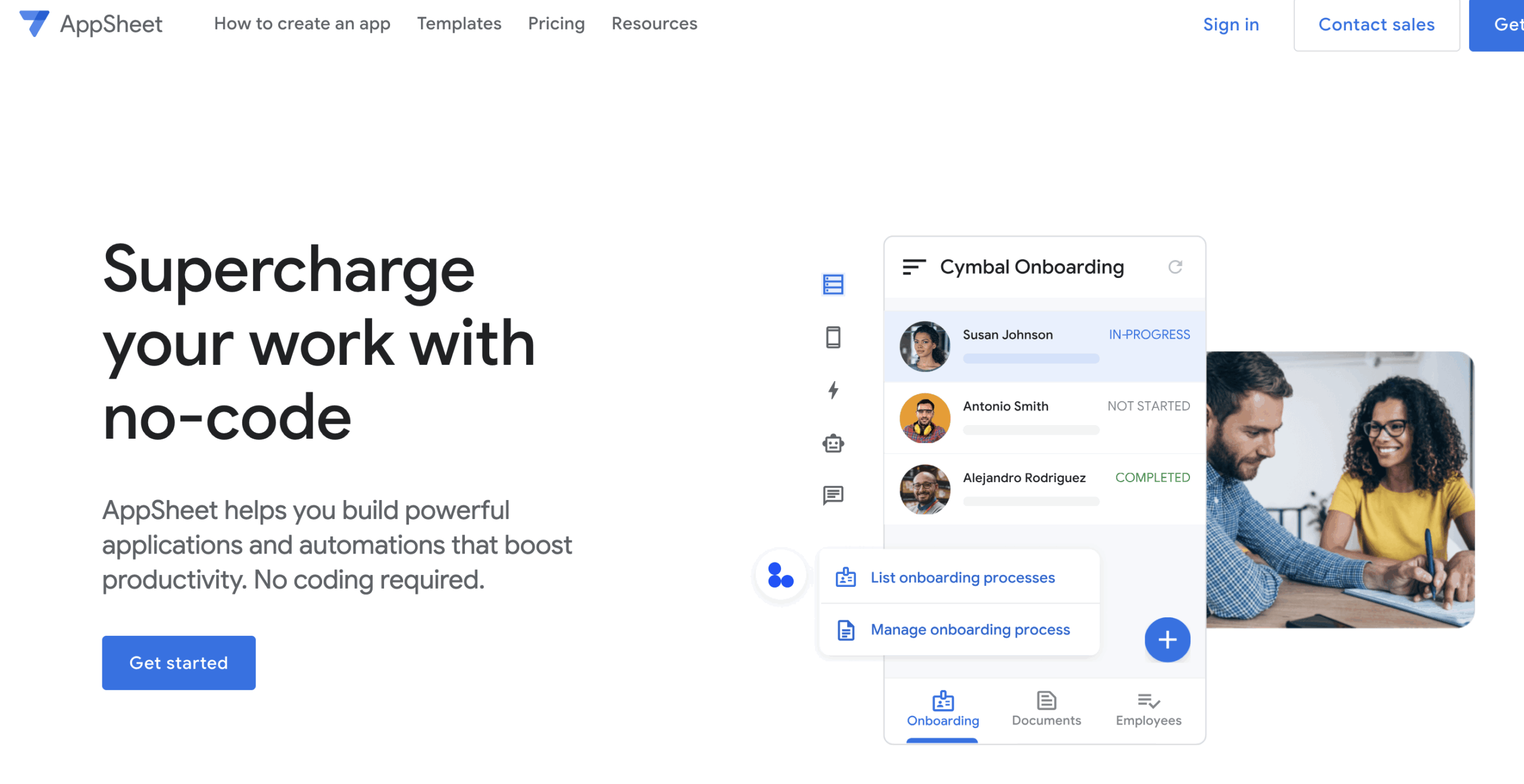This screenshot has width=1524, height=784.
Task: Click Antonio Smith's progress bar
Action: click(1030, 430)
